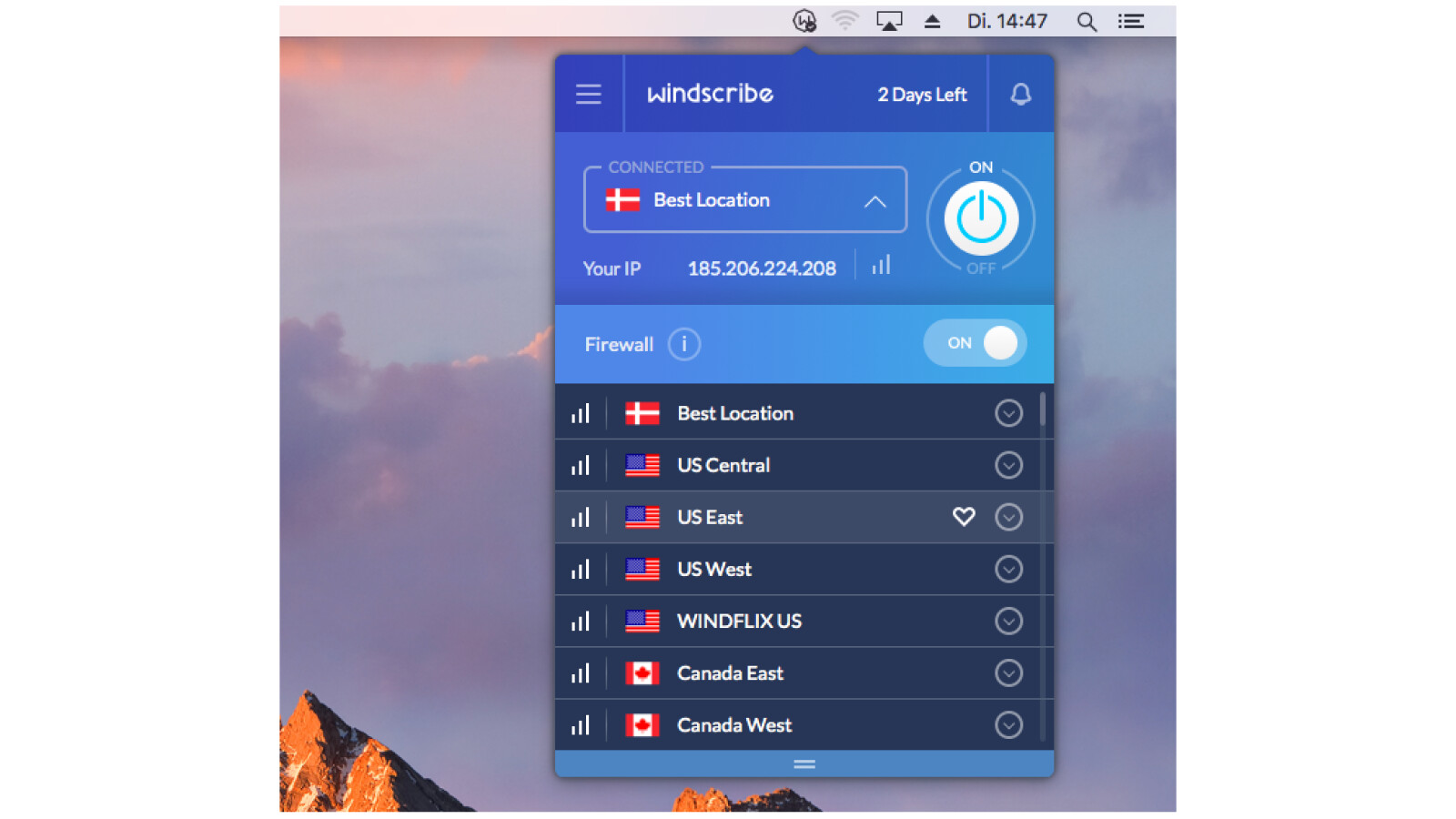
Task: Expand the Canada West server list
Action: 1007,725
